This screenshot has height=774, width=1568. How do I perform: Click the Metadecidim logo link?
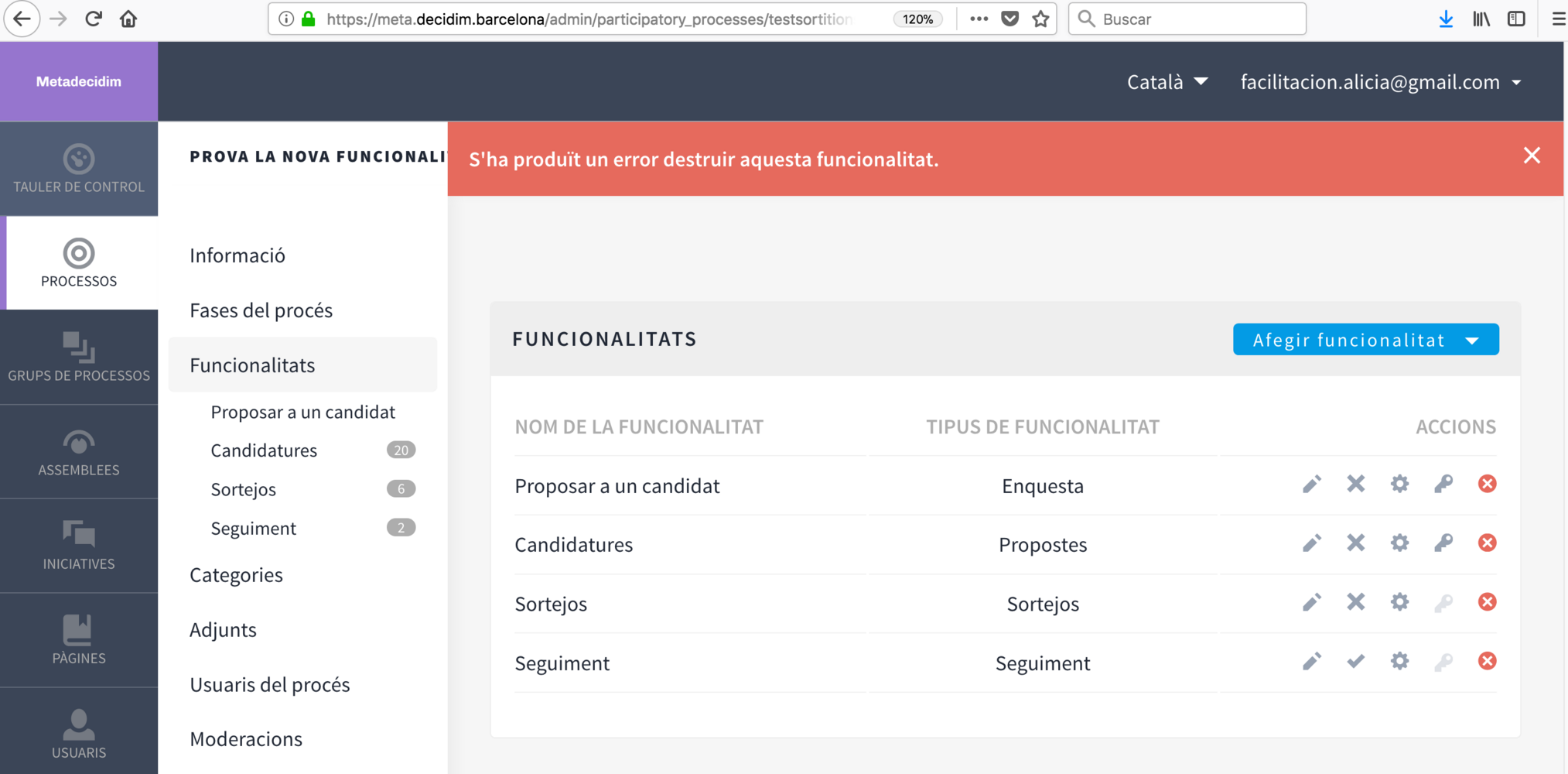click(x=79, y=81)
